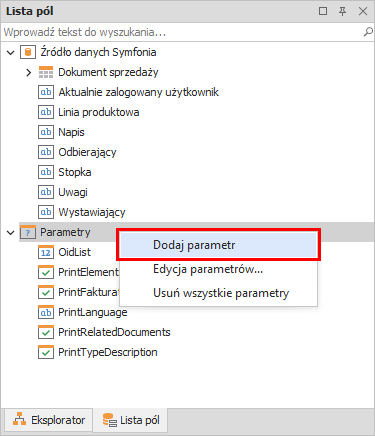375x436 pixels.
Task: Click the field search text box
Action: tap(182, 32)
